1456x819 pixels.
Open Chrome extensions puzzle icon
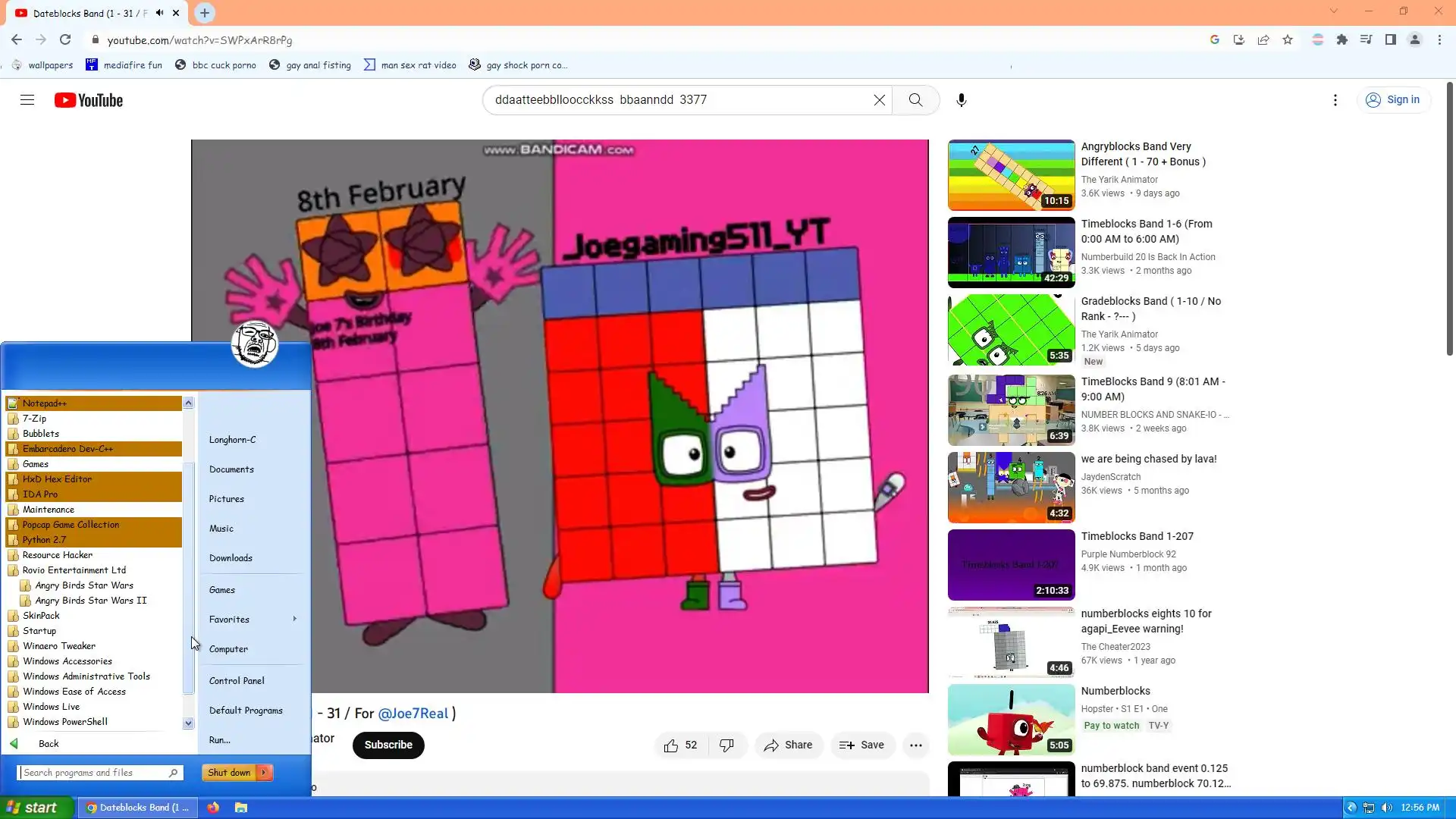pyautogui.click(x=1342, y=40)
